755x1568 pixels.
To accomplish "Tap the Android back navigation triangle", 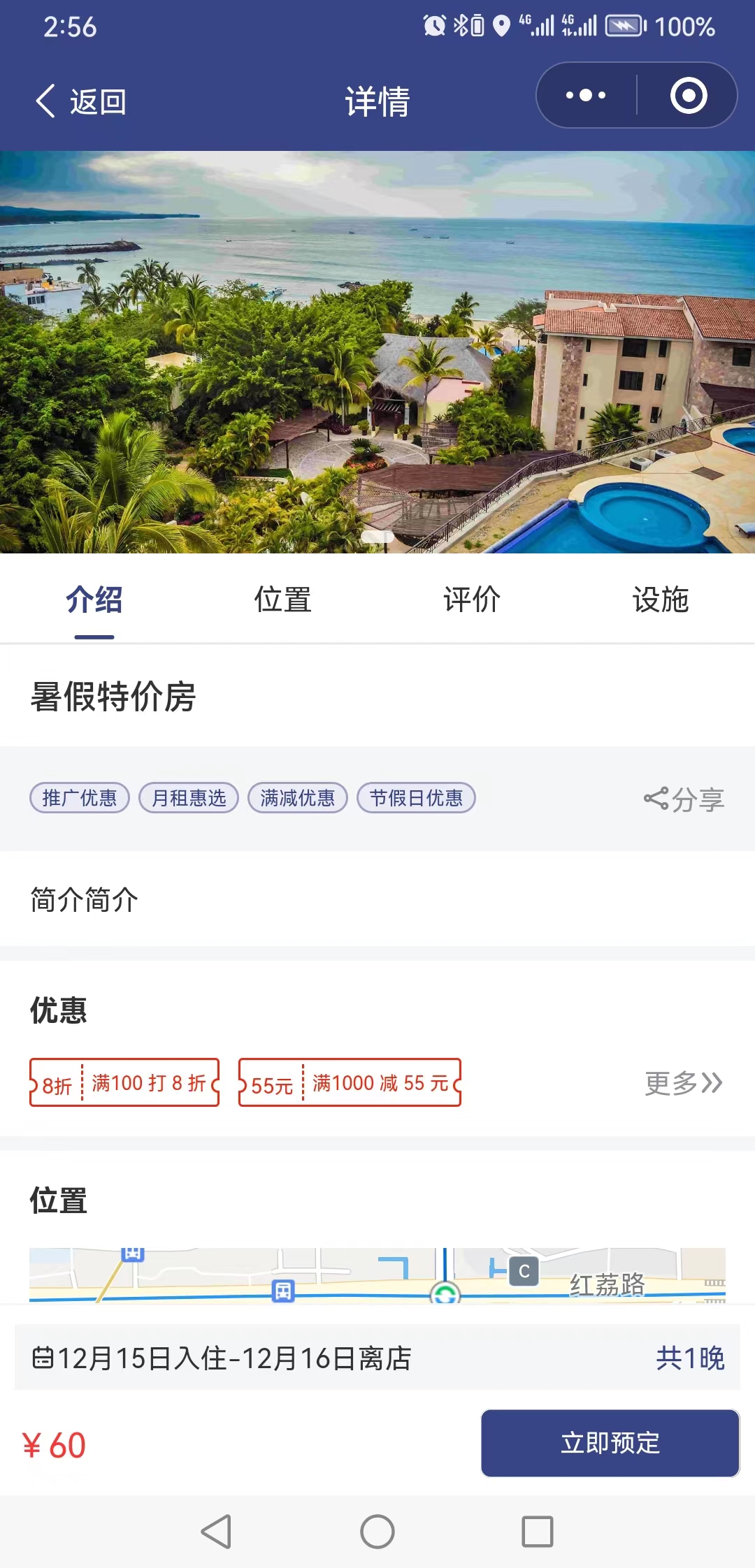I will pyautogui.click(x=216, y=1532).
